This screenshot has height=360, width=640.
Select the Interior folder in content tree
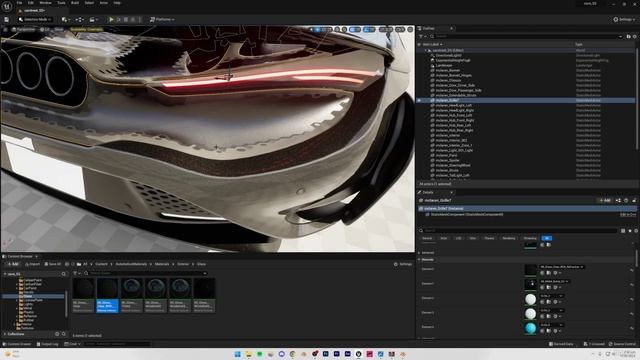(27, 324)
